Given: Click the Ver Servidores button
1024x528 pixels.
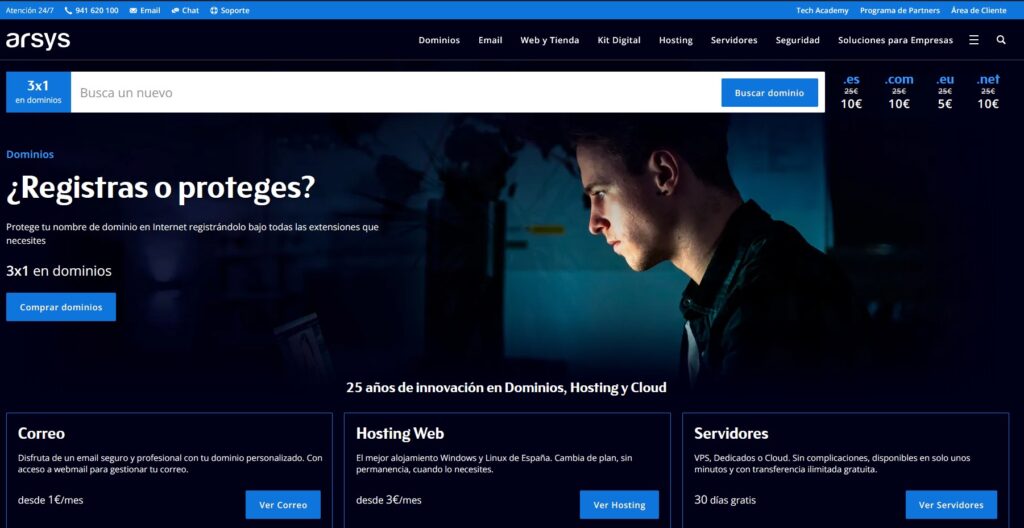Looking at the screenshot, I should click(951, 504).
